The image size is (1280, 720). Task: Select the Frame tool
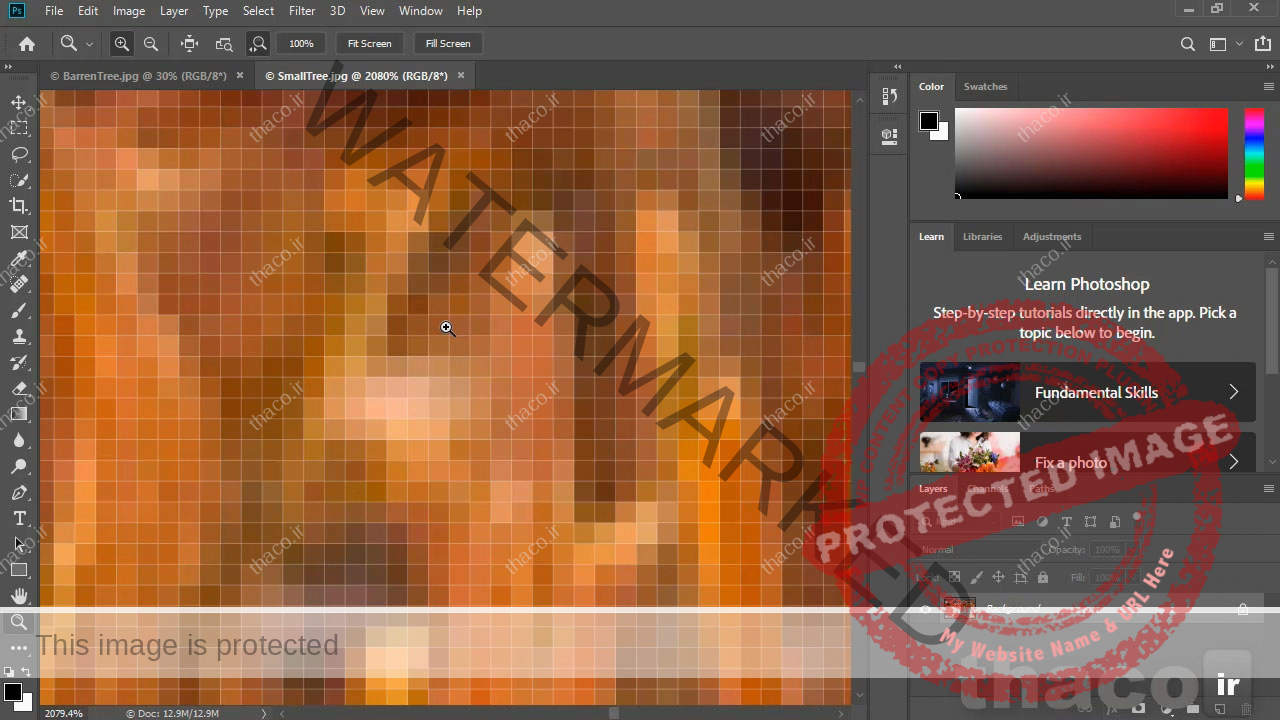[19, 232]
